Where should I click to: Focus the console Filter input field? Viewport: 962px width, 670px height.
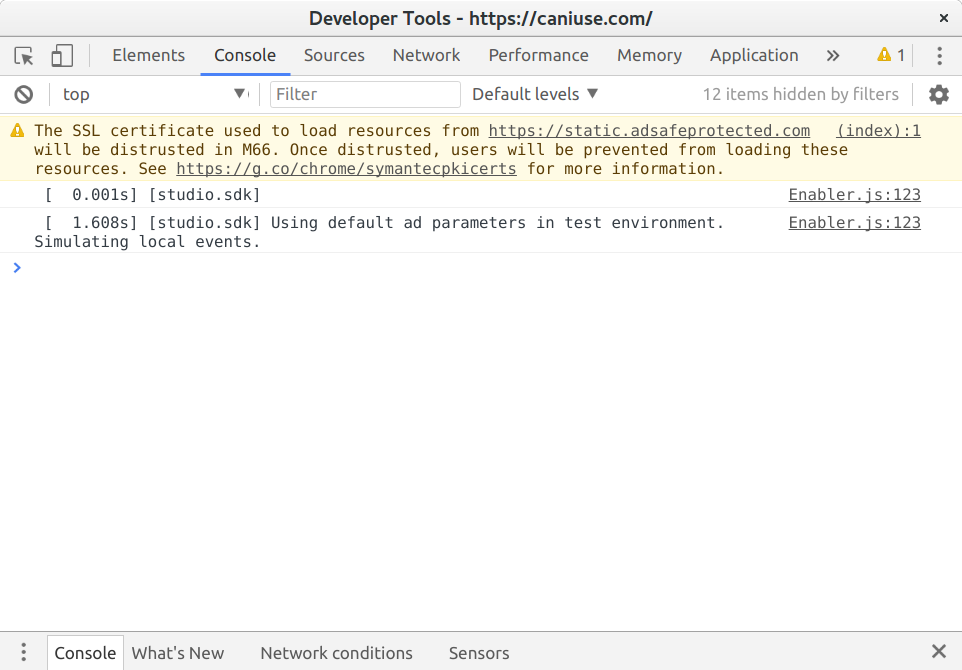pos(365,94)
